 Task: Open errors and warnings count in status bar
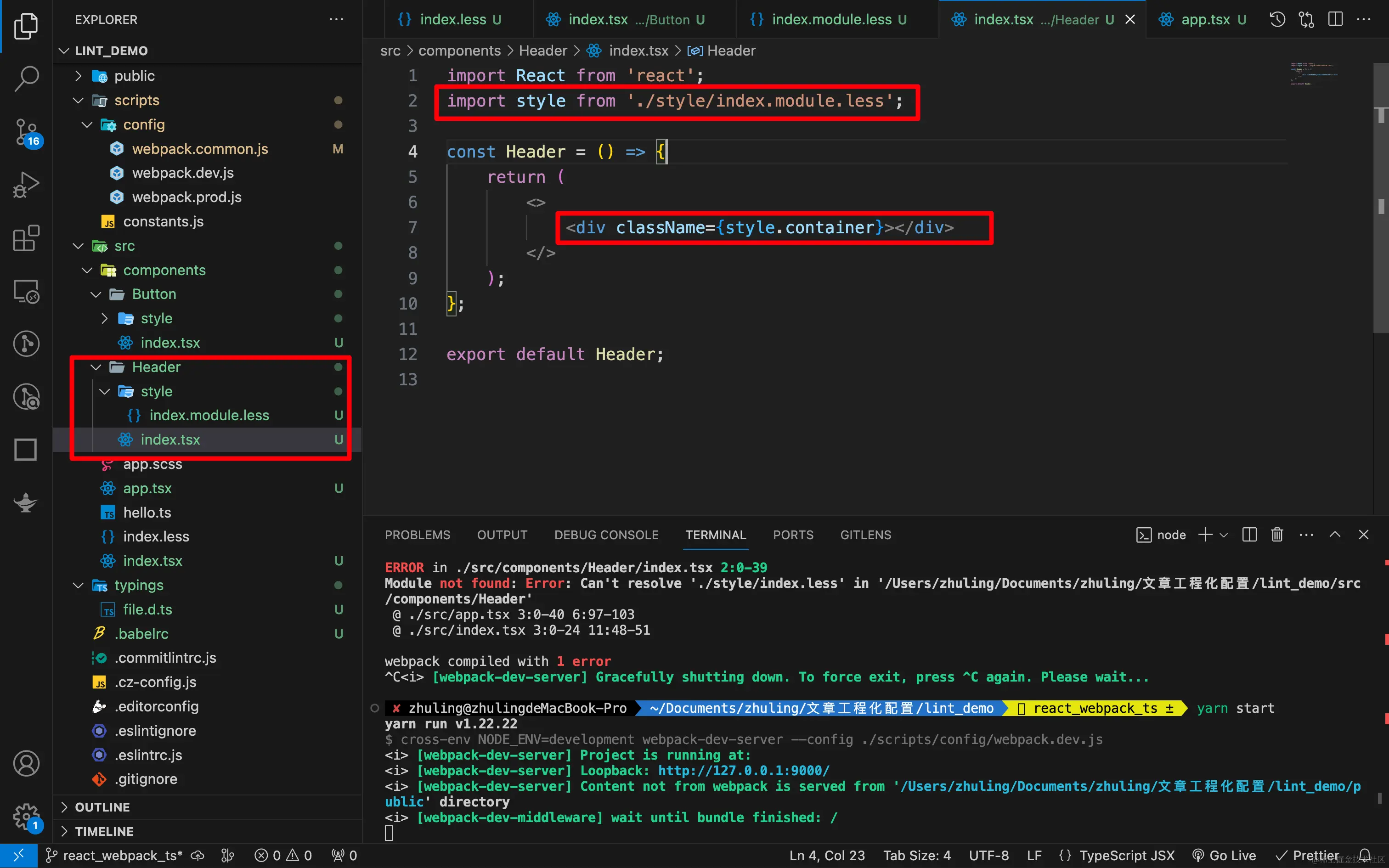click(283, 855)
